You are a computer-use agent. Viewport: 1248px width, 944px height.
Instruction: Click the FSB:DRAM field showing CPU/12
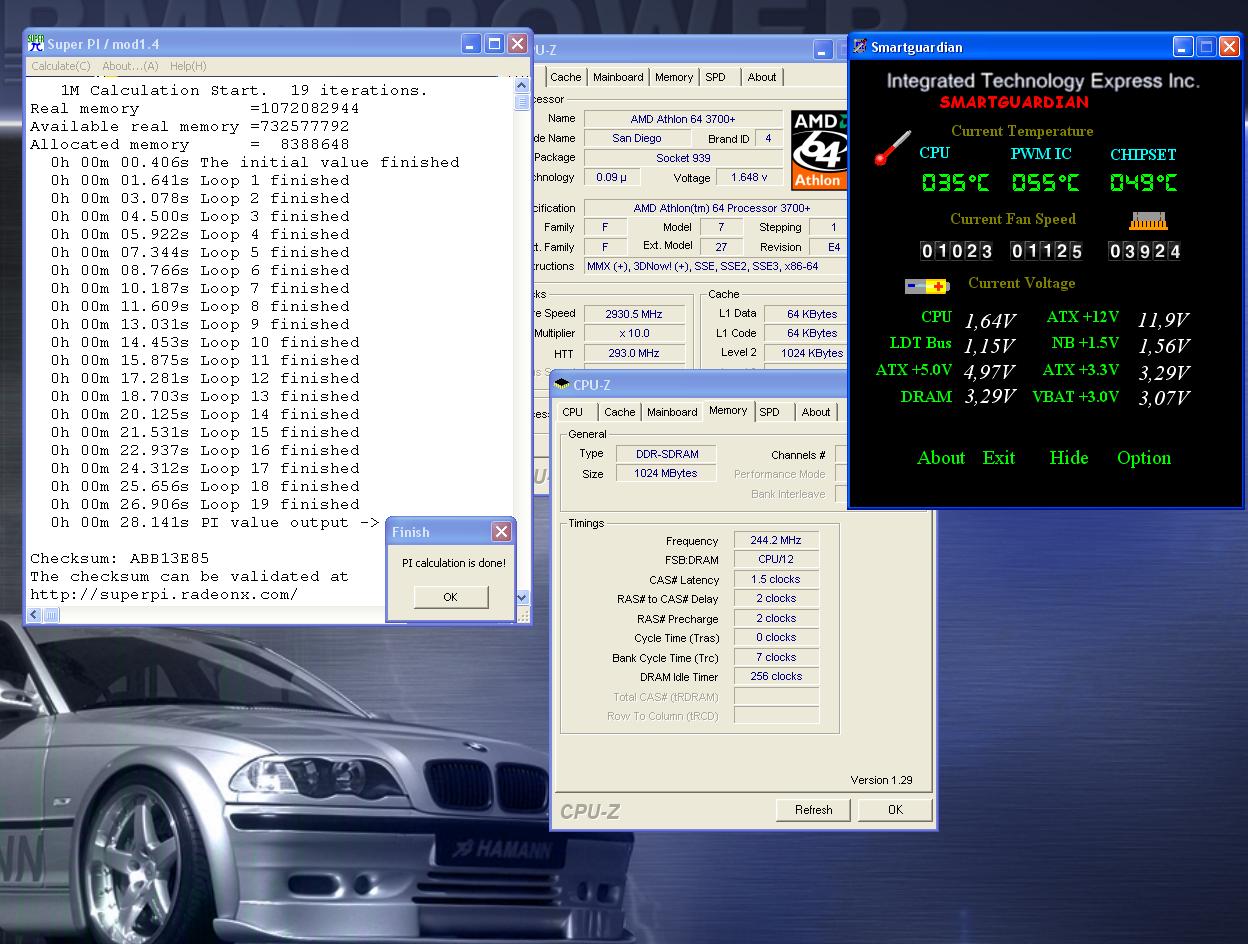(x=776, y=559)
